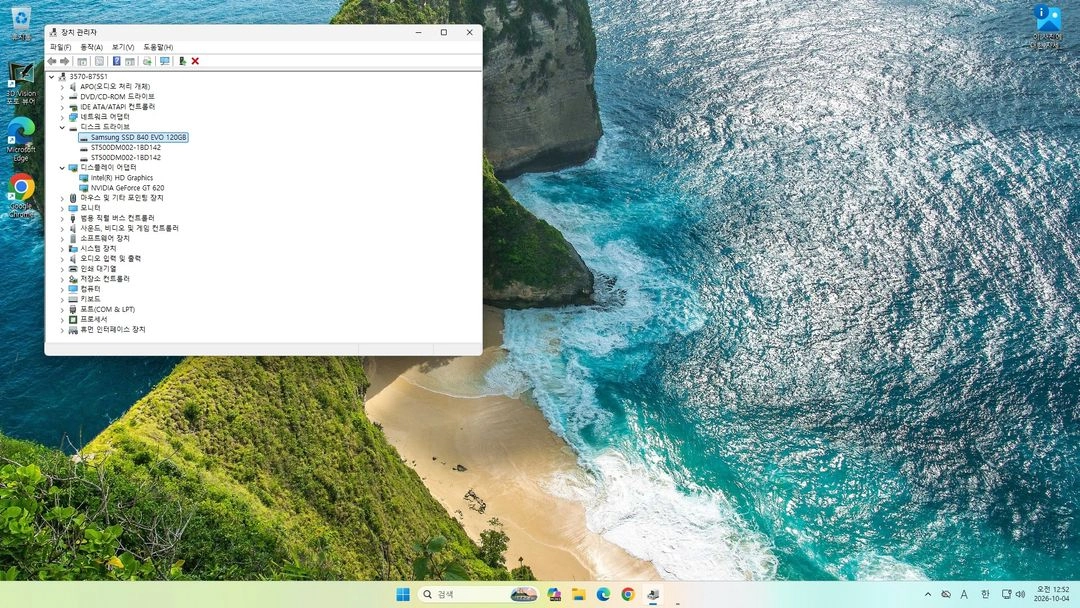Select the 저장소 컨트롤러 category

click(x=105, y=279)
